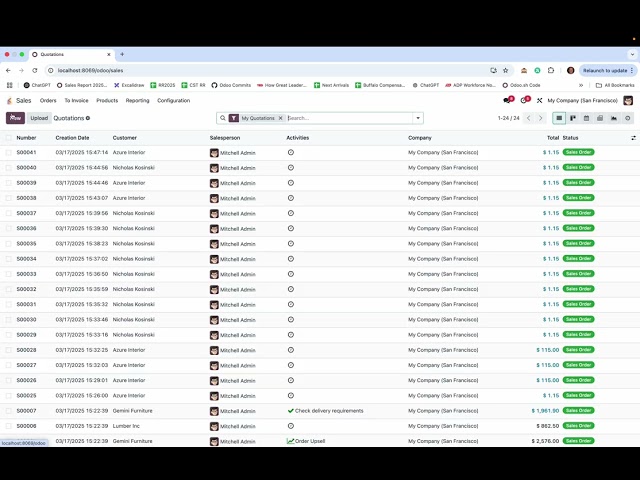Open the All Bookmarks folder
This screenshot has height=480, width=640.
coord(615,85)
